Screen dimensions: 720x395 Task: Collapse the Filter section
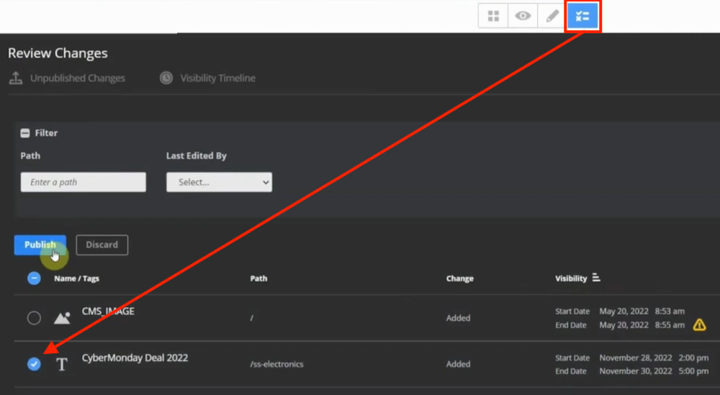tap(25, 133)
